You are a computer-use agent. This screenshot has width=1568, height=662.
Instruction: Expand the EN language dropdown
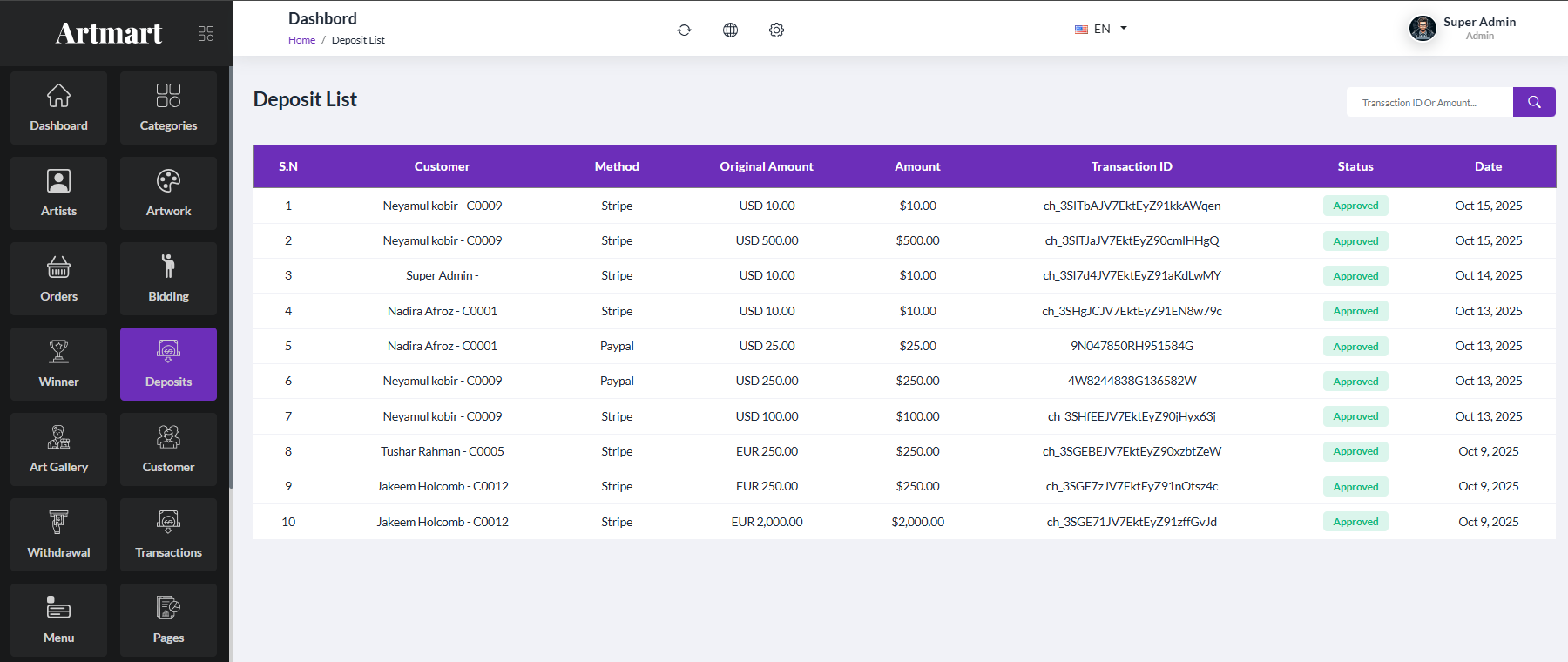point(1101,29)
